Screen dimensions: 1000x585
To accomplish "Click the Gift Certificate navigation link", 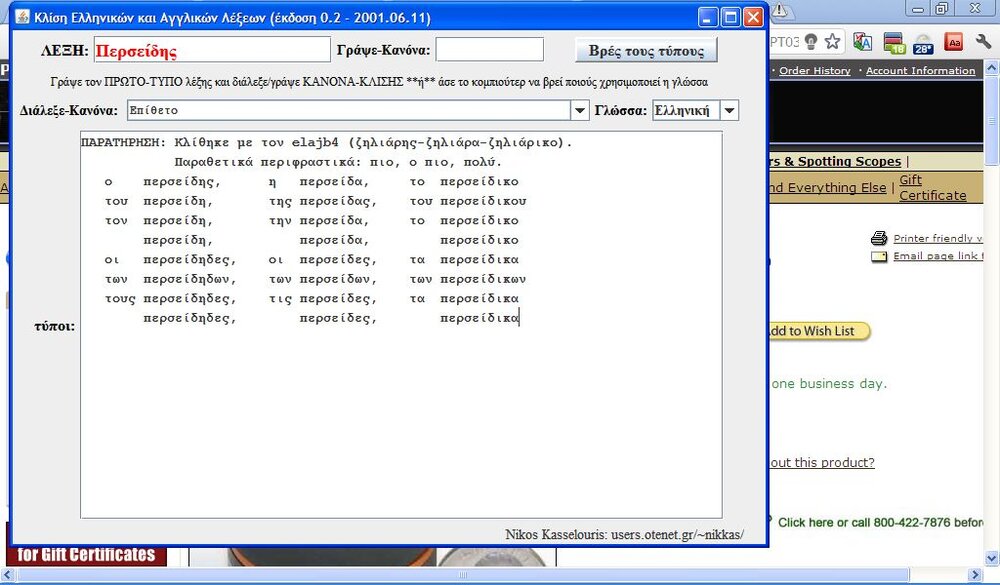I will click(x=931, y=188).
